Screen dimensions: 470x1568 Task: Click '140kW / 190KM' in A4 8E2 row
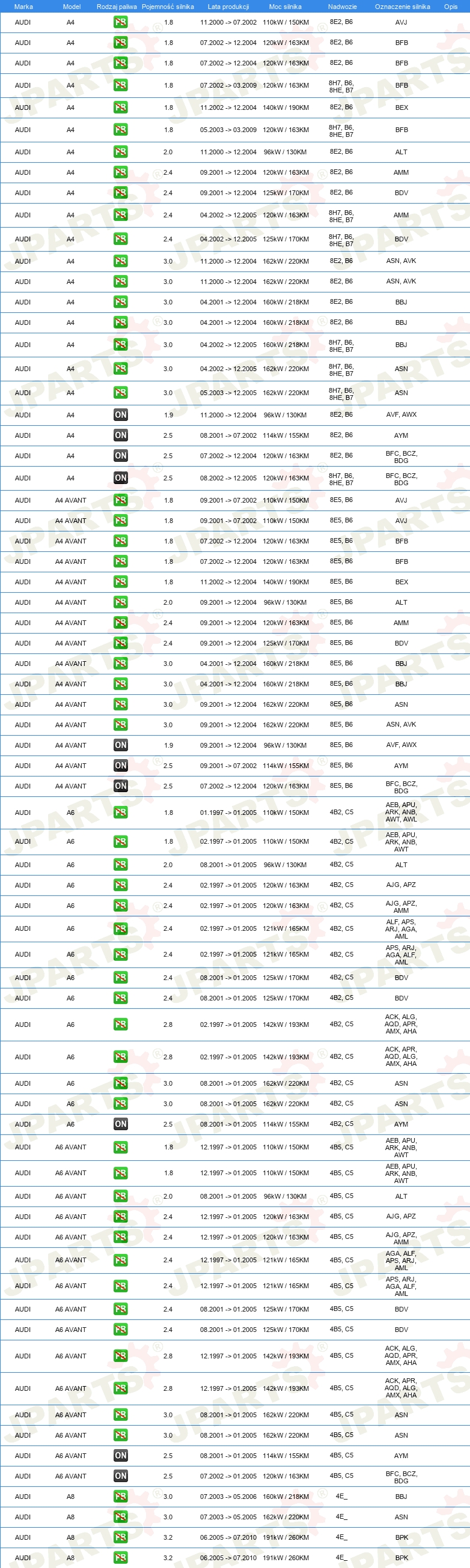pos(285,107)
